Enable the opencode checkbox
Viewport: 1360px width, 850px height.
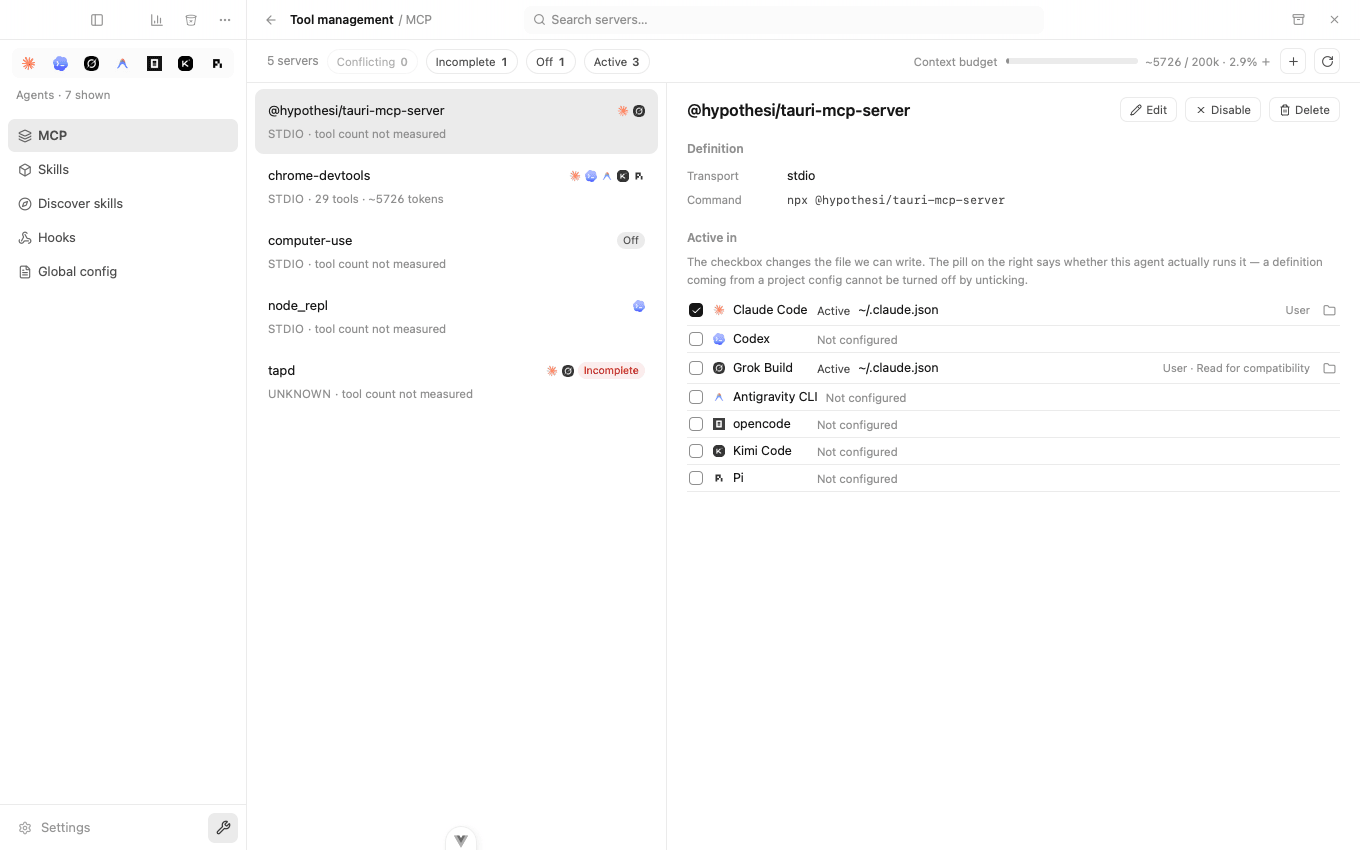[696, 424]
